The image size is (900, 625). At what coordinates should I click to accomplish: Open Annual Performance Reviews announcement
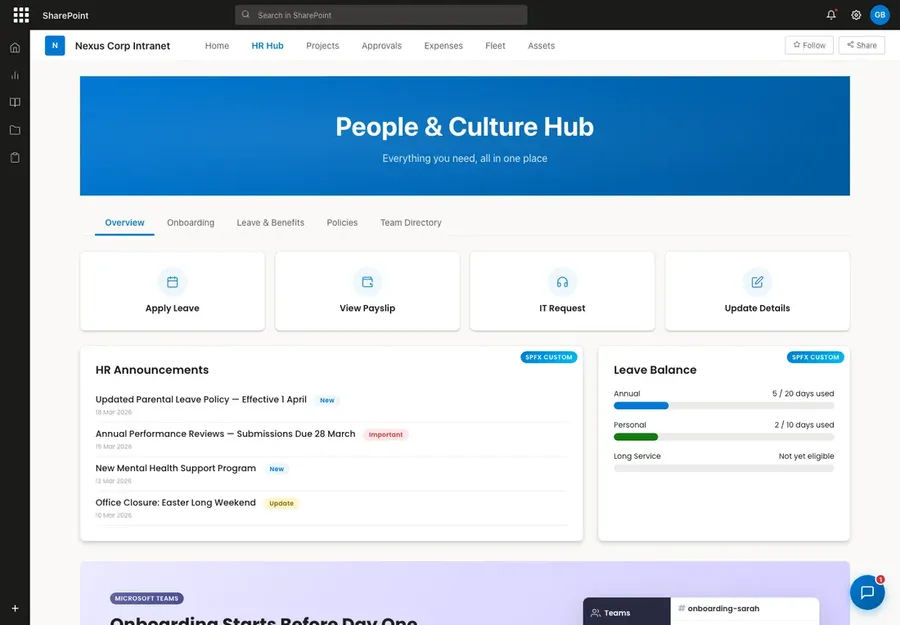tap(226, 434)
